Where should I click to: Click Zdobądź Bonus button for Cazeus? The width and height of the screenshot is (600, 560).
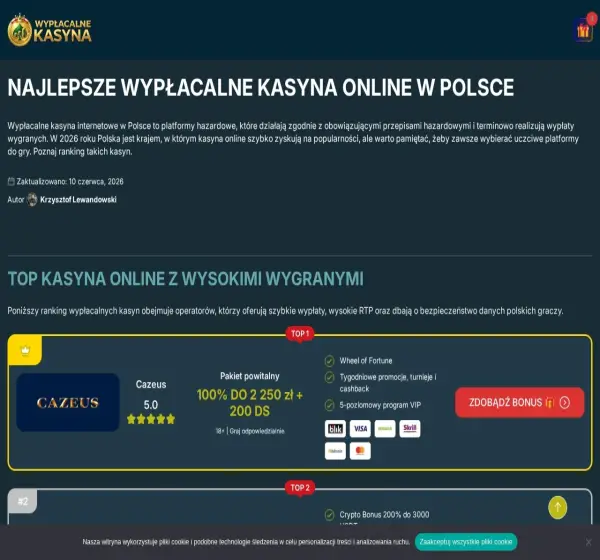click(520, 402)
